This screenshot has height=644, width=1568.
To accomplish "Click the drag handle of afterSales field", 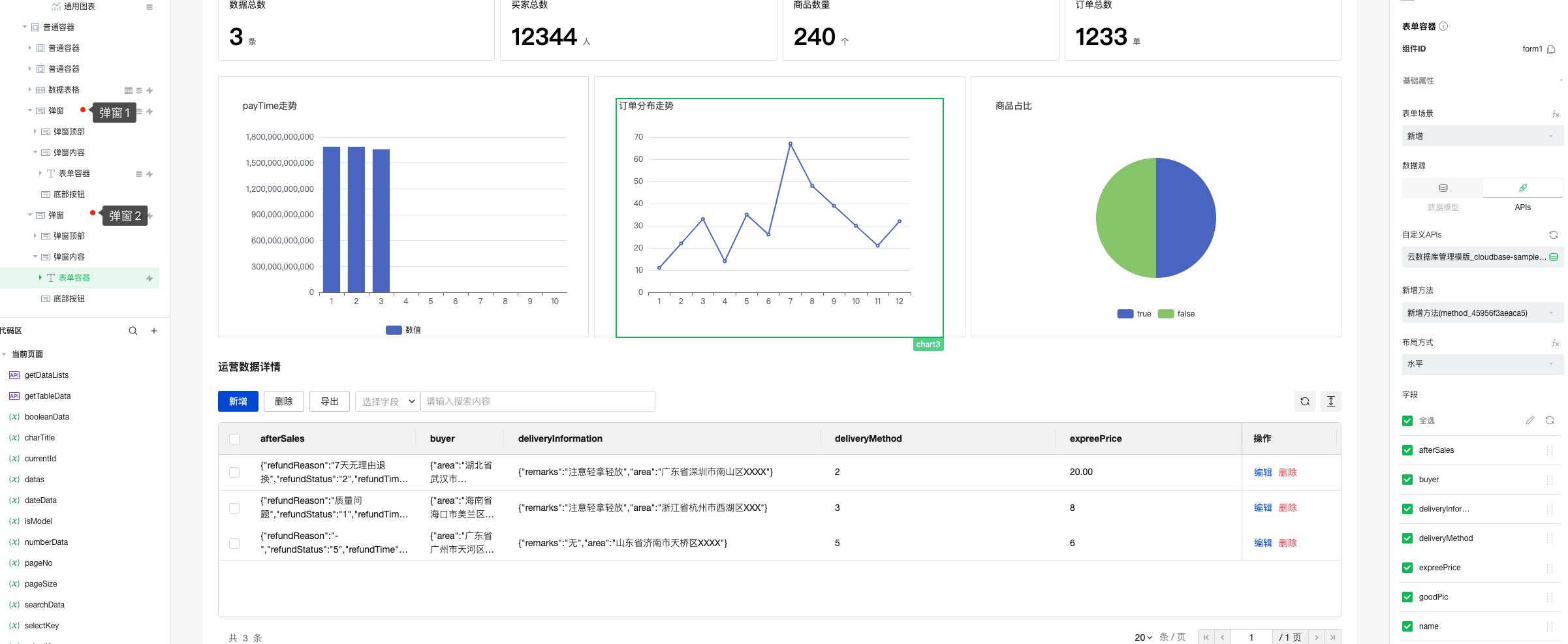I will 1550,450.
